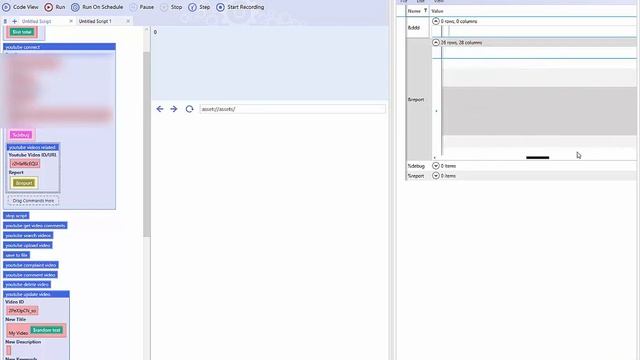
Task: Reload the embedded browser page
Action: tap(189, 109)
